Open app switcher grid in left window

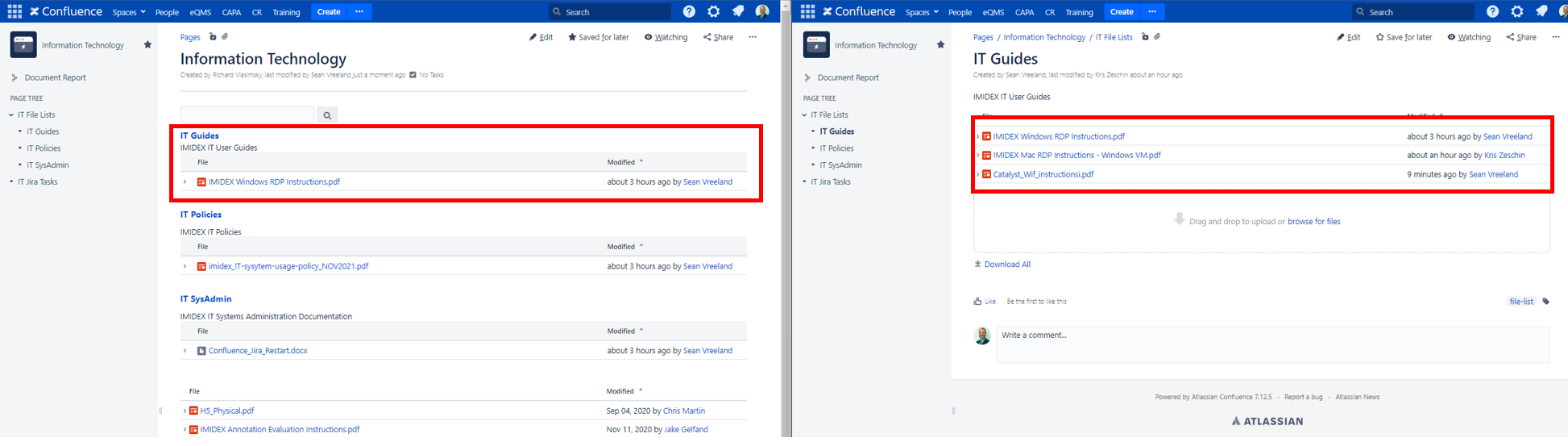point(15,12)
